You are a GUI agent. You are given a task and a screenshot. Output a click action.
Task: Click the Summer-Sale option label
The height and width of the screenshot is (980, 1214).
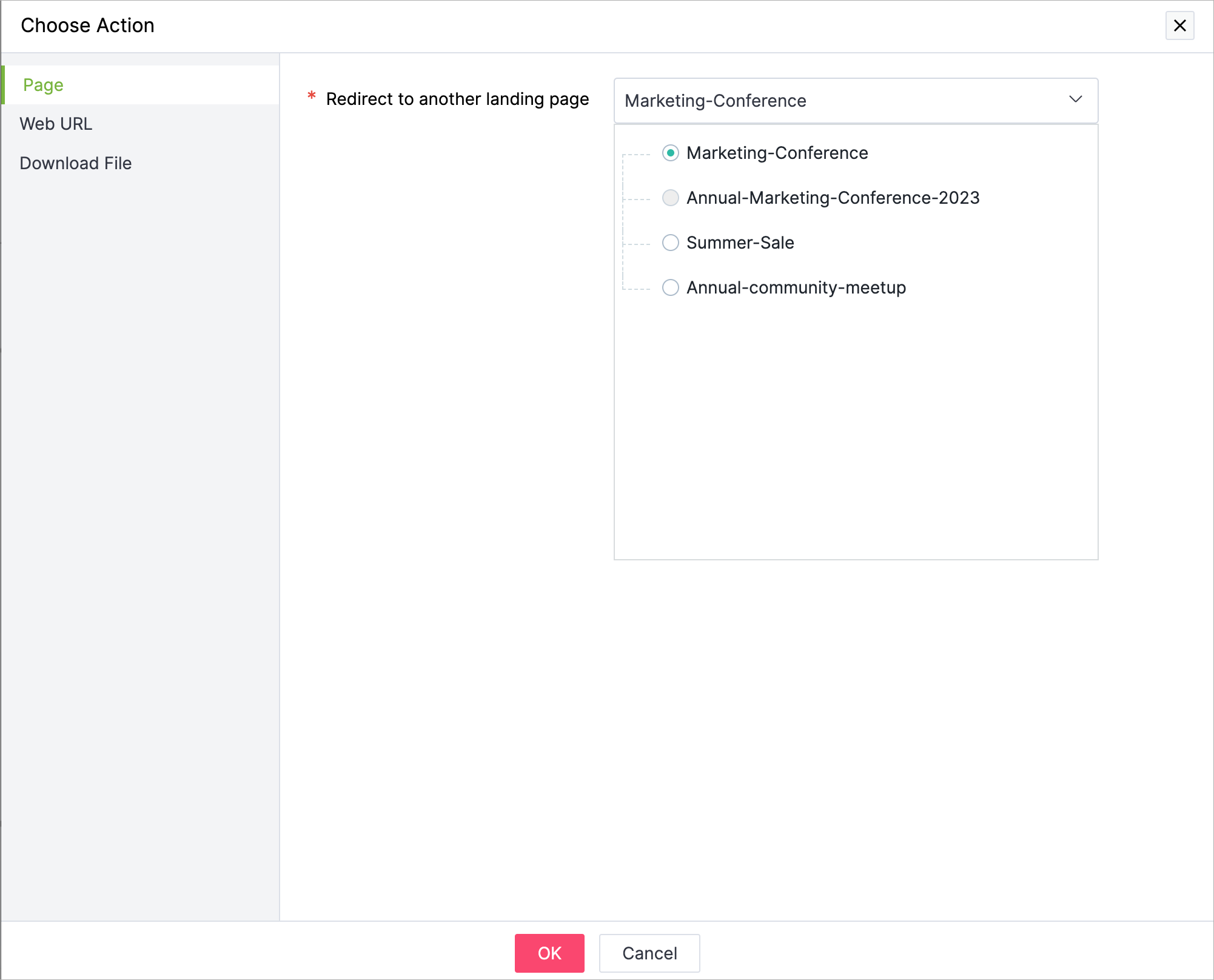tap(740, 243)
